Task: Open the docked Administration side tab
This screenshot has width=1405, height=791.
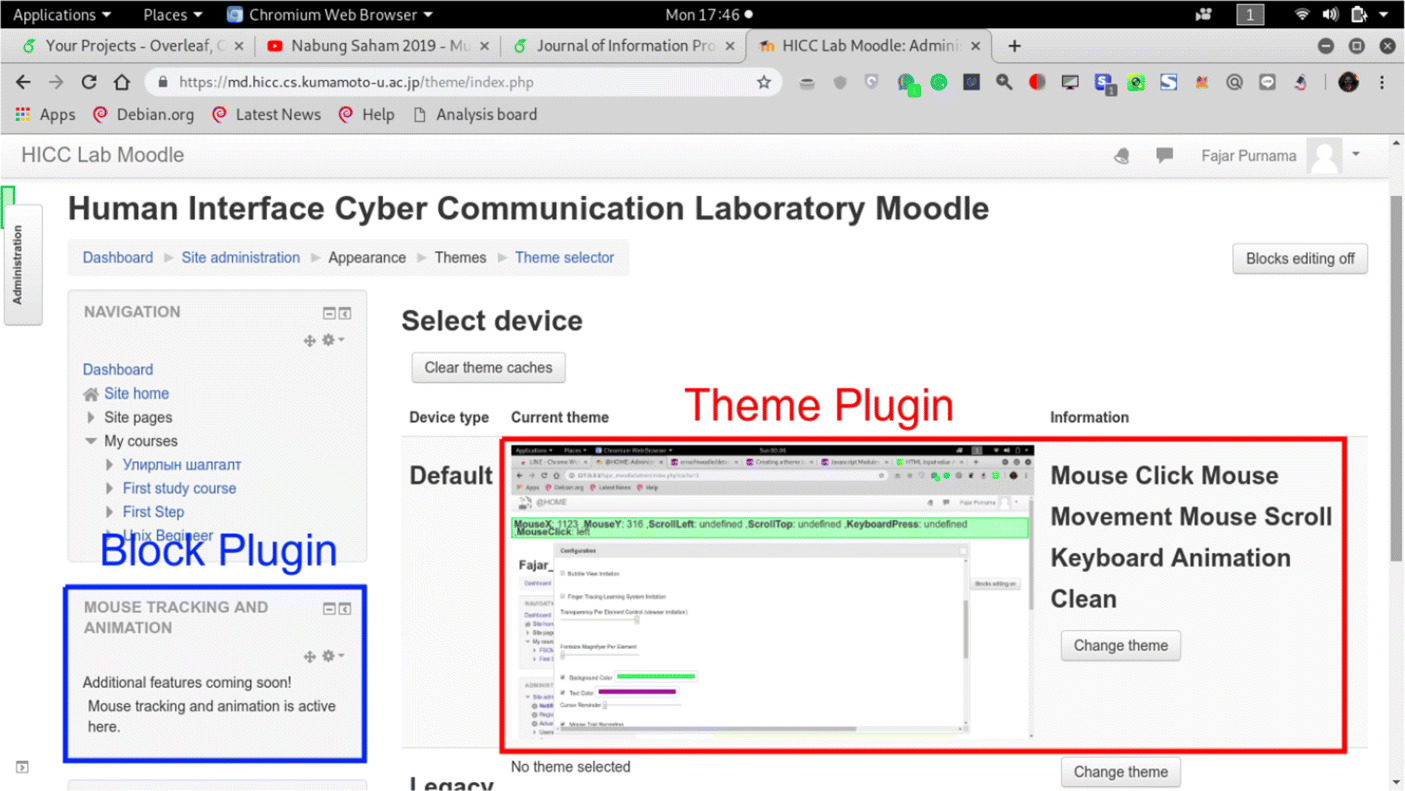Action: point(22,264)
